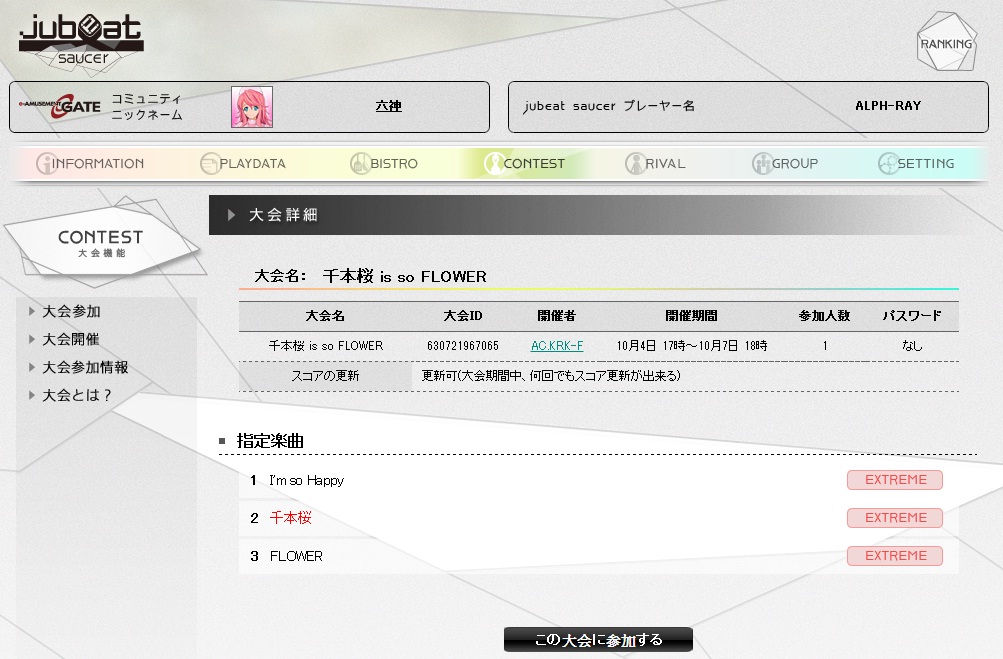Click the 開催者 column header
Viewport: 1003px width, 659px height.
pyautogui.click(x=557, y=315)
